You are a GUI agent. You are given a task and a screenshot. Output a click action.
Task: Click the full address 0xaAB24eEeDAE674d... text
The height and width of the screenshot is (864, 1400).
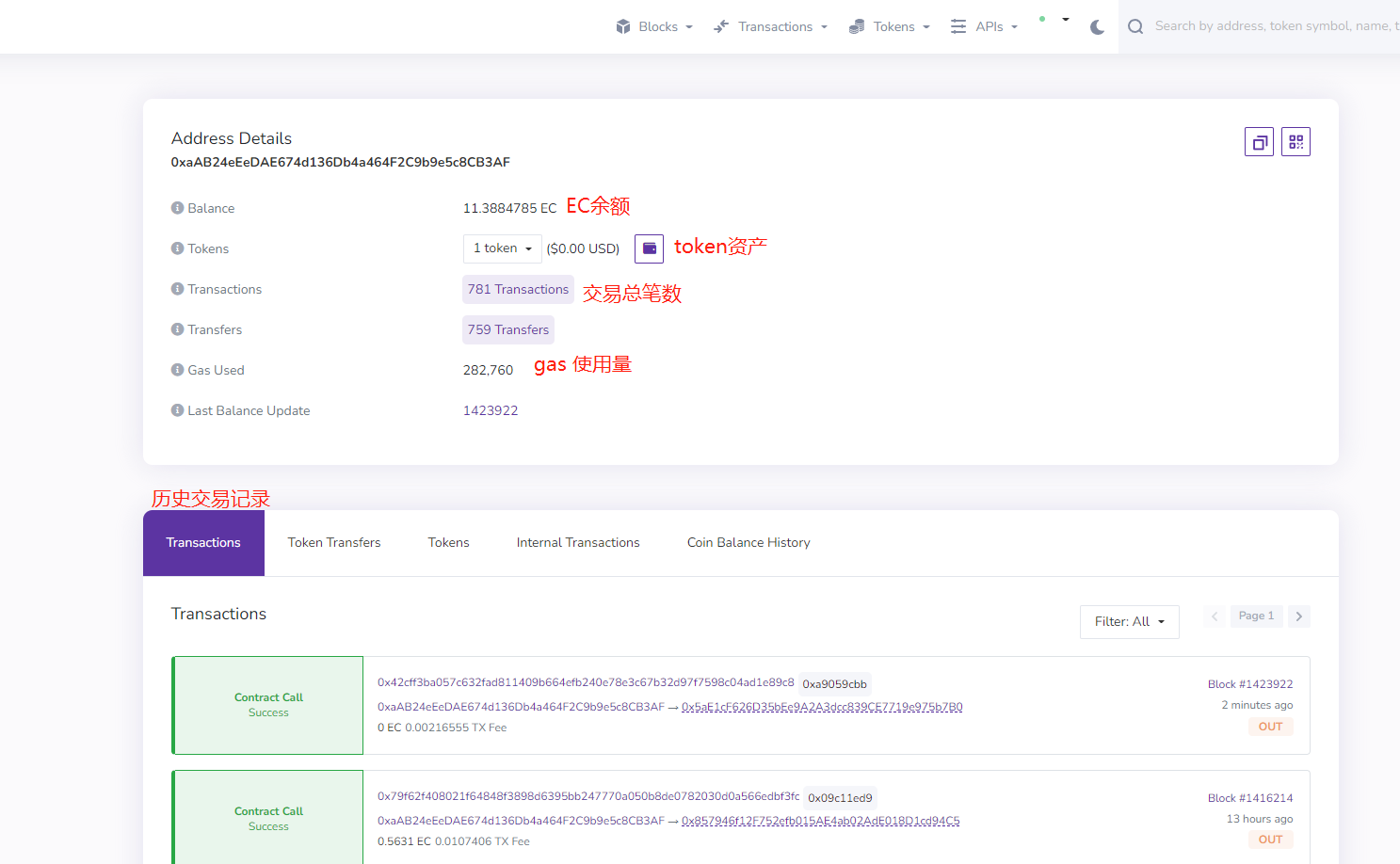(340, 162)
